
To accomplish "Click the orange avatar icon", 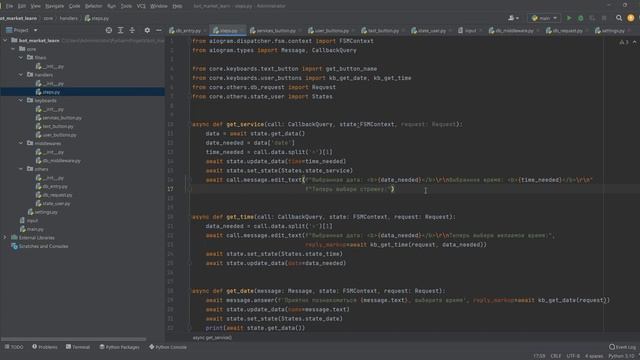I will (x=631, y=18).
